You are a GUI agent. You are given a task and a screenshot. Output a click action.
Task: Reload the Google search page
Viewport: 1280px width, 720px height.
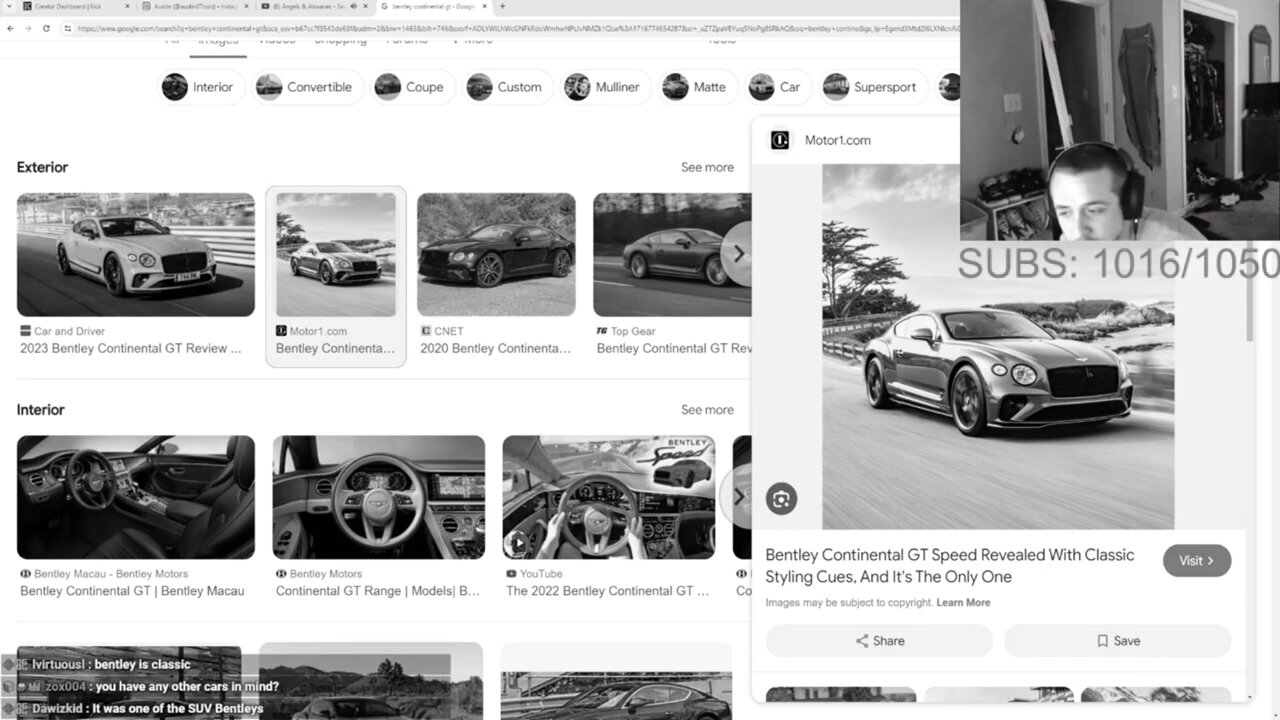[x=46, y=28]
